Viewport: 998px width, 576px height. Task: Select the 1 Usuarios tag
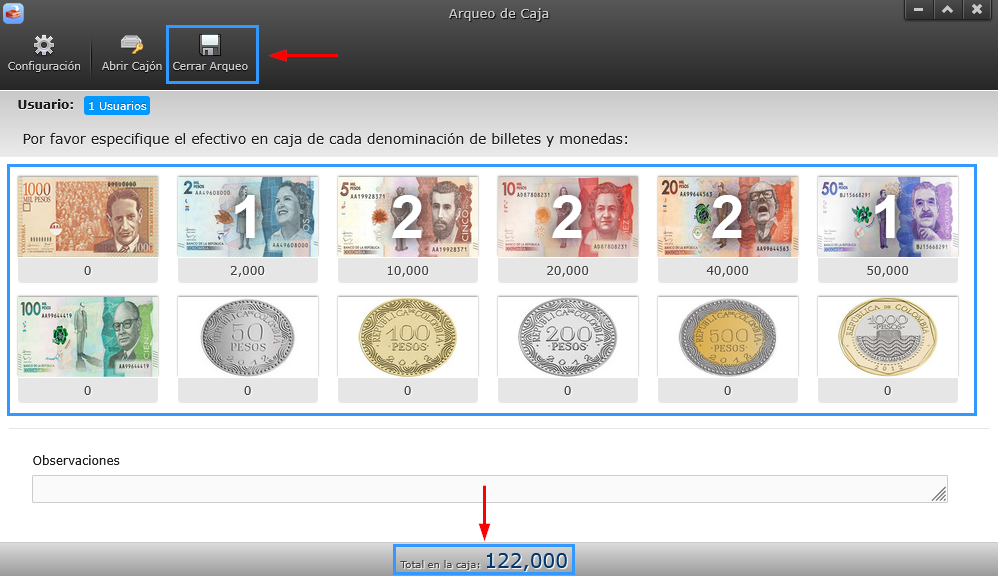click(117, 106)
